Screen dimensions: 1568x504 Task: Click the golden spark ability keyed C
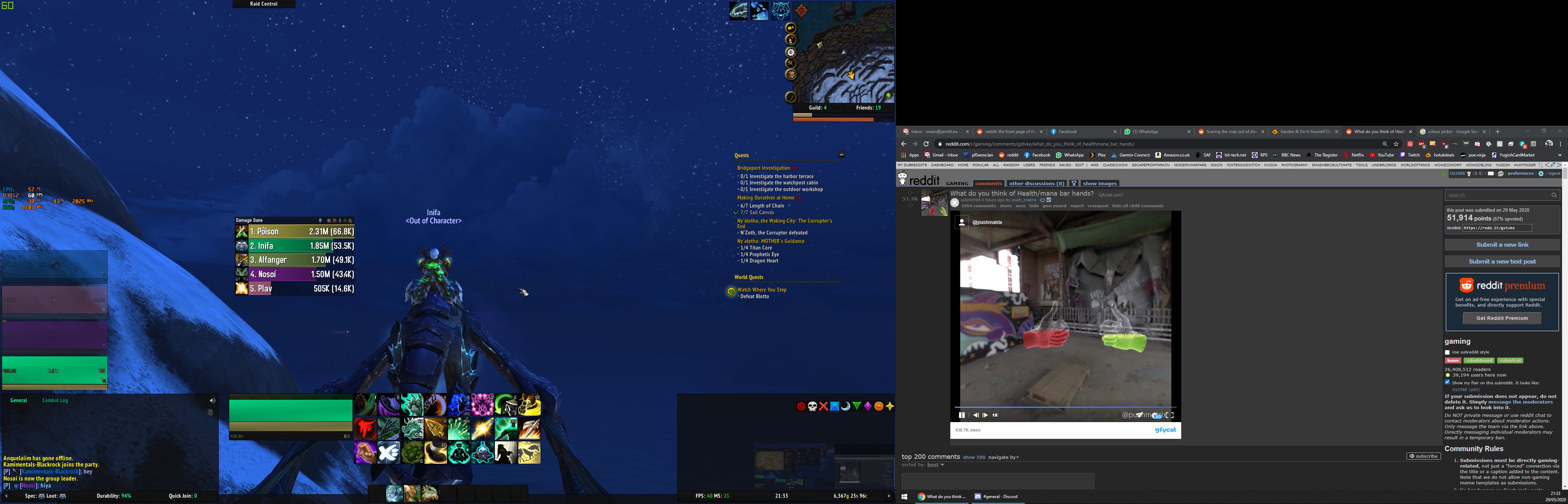(x=483, y=428)
